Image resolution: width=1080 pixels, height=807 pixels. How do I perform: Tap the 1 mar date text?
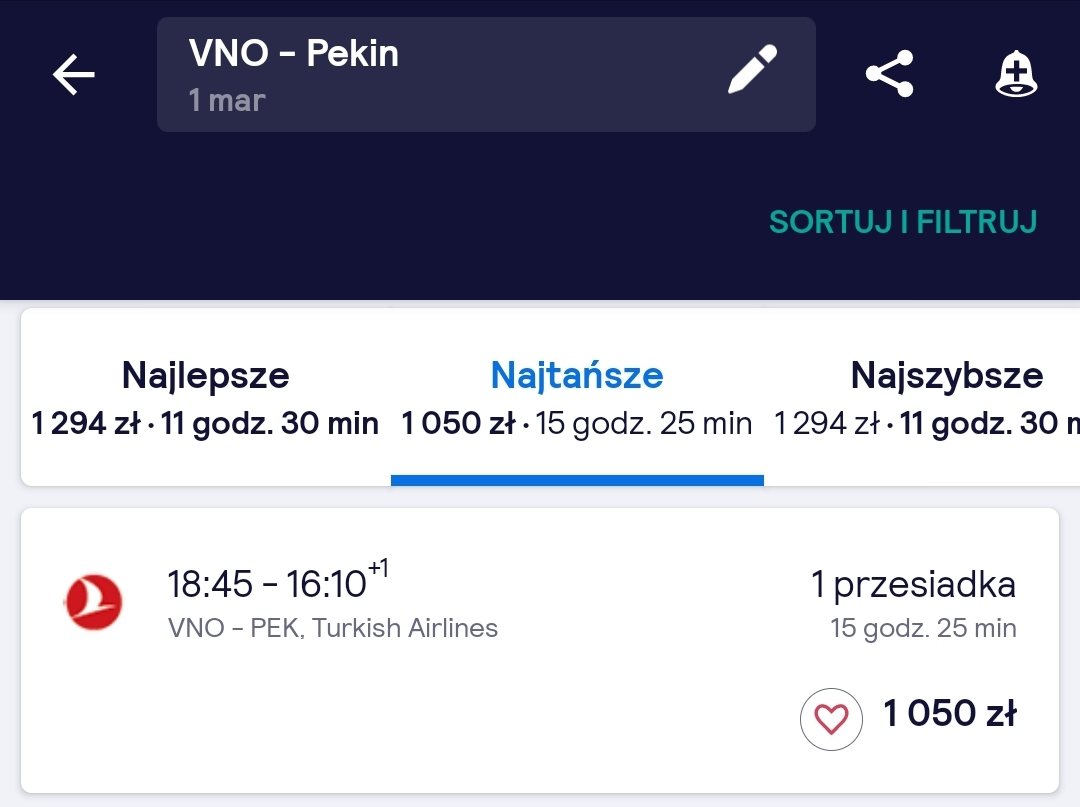pyautogui.click(x=227, y=101)
